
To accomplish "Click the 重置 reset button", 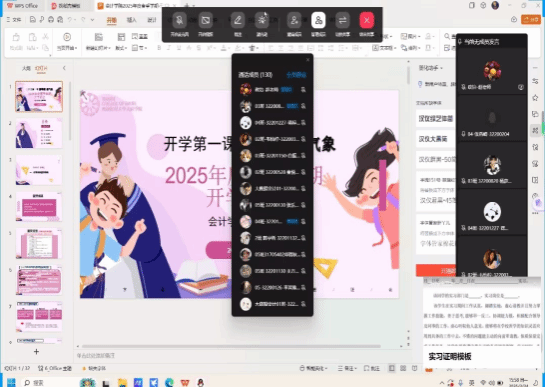I will (140, 36).
